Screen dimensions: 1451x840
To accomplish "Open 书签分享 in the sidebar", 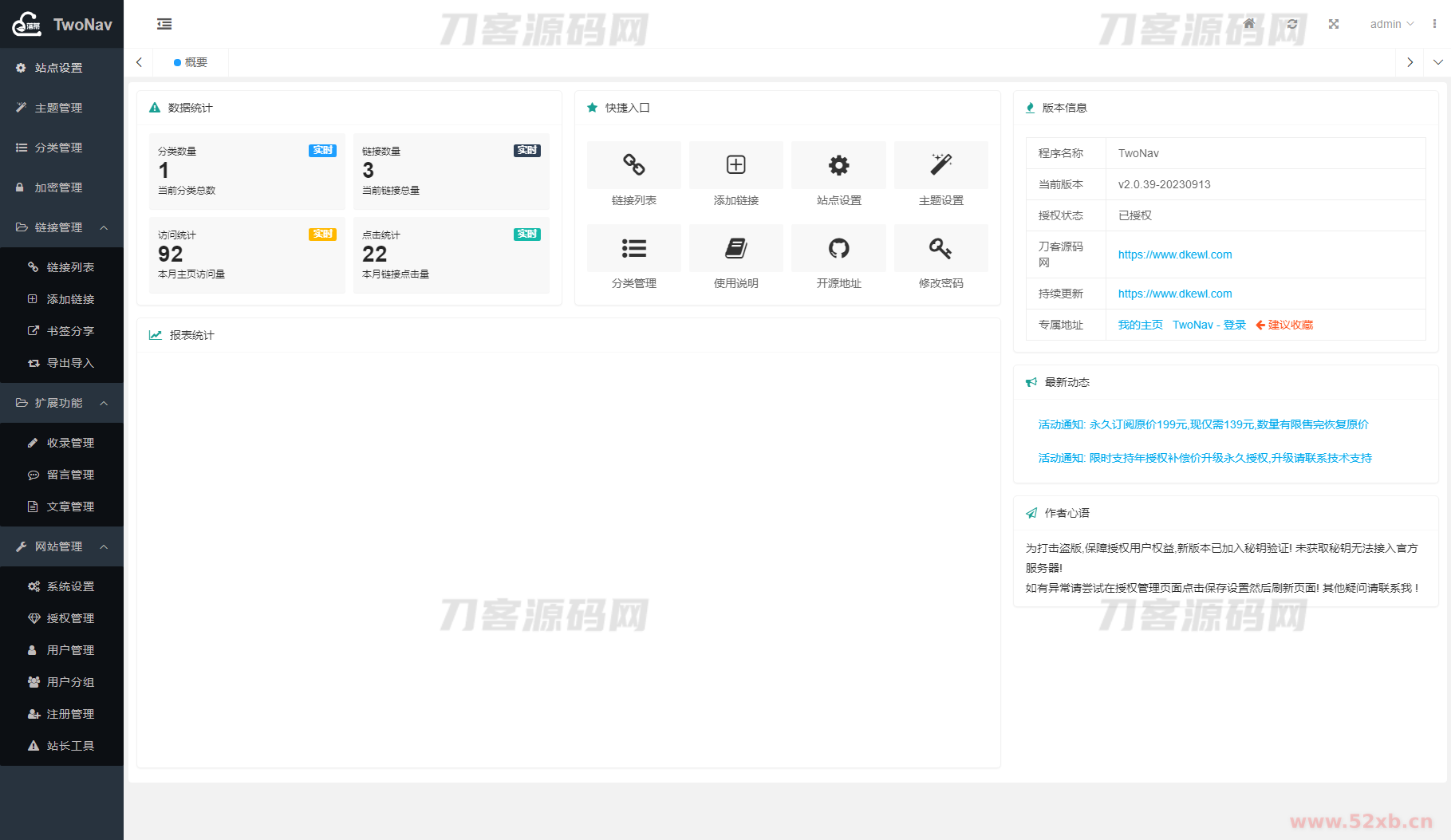I will click(70, 331).
